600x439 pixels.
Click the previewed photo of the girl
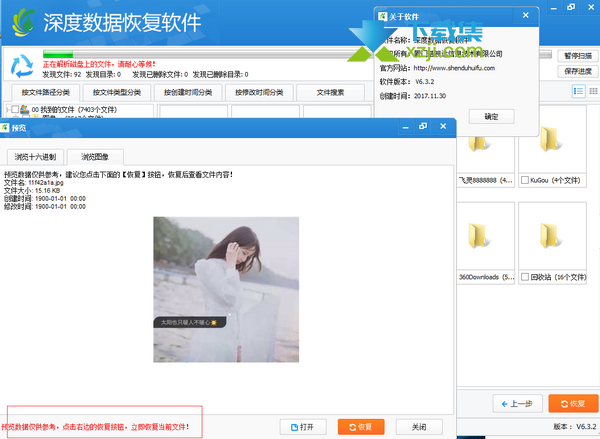(x=226, y=289)
